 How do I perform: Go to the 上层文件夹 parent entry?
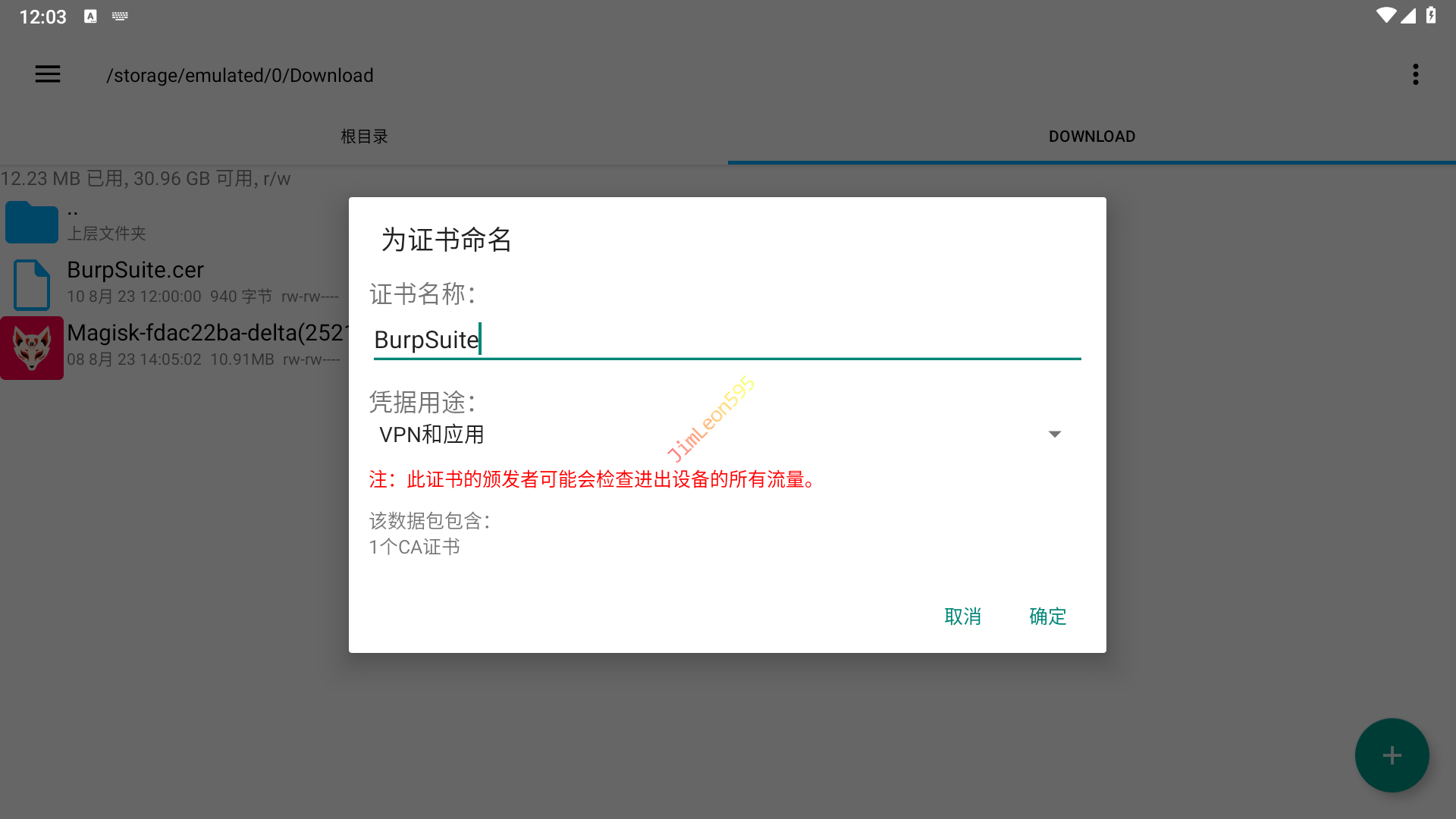click(106, 233)
